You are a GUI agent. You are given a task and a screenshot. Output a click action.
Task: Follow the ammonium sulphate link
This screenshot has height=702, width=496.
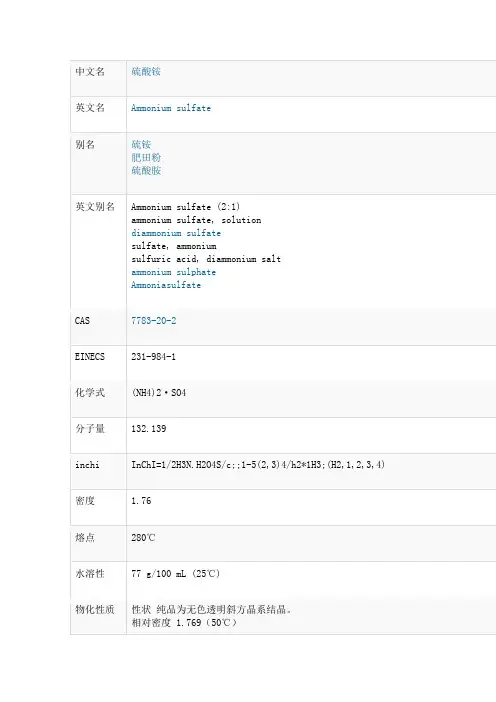tap(173, 272)
